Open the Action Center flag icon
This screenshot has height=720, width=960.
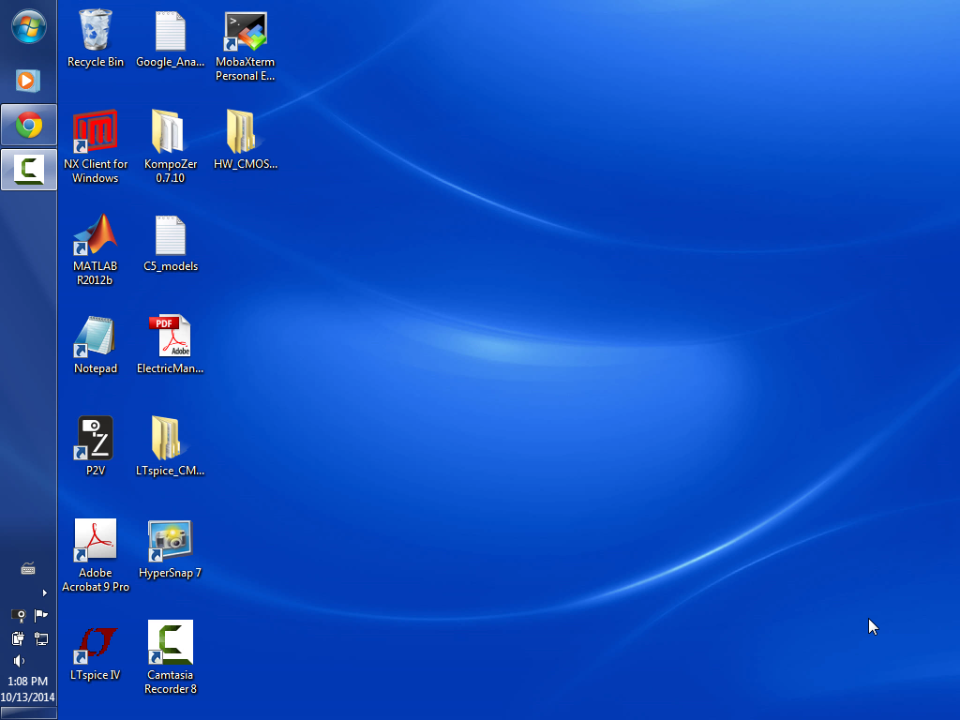click(x=41, y=615)
